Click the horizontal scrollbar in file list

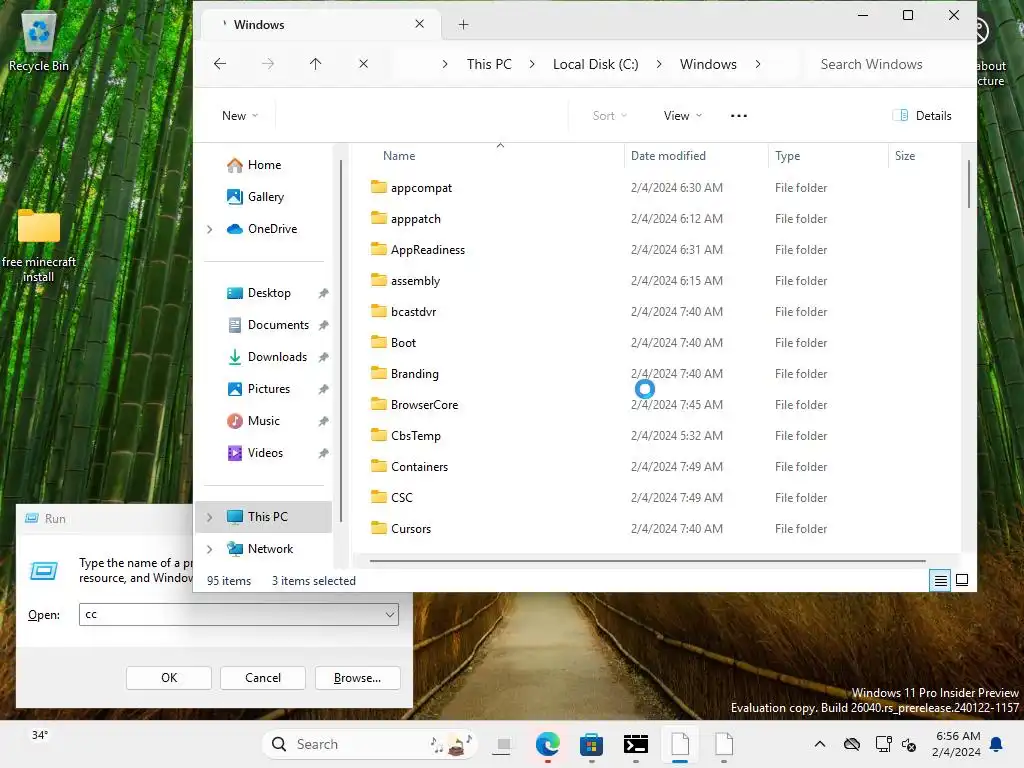[x=647, y=560]
